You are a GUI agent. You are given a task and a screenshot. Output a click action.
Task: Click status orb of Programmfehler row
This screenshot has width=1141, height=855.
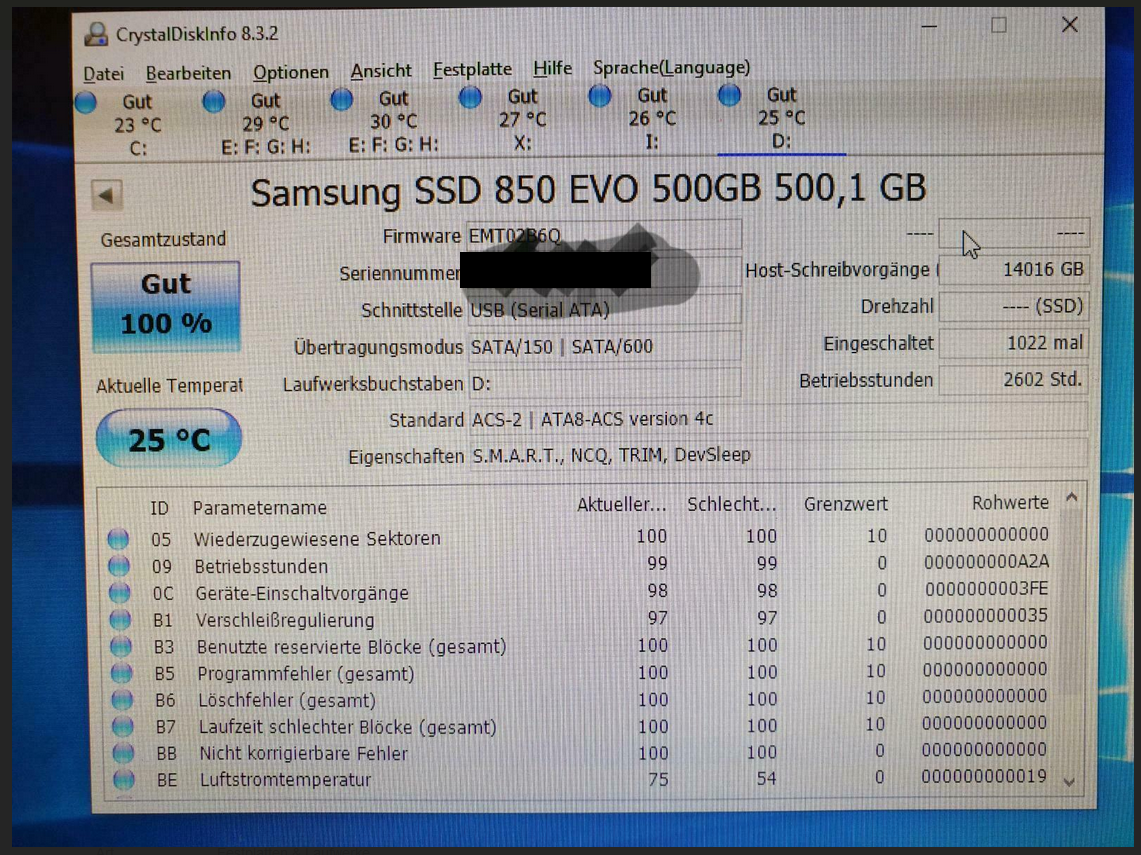pyautogui.click(x=122, y=674)
